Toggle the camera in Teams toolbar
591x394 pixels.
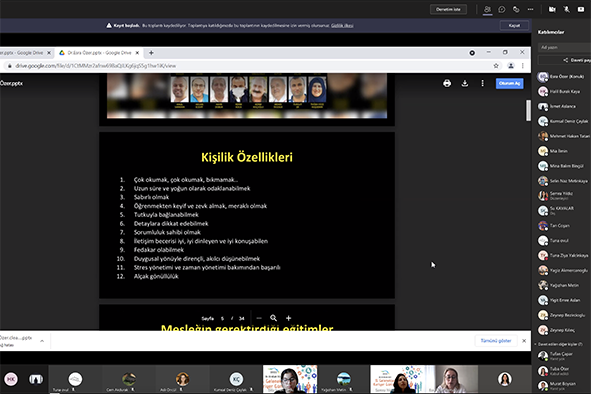click(x=552, y=9)
